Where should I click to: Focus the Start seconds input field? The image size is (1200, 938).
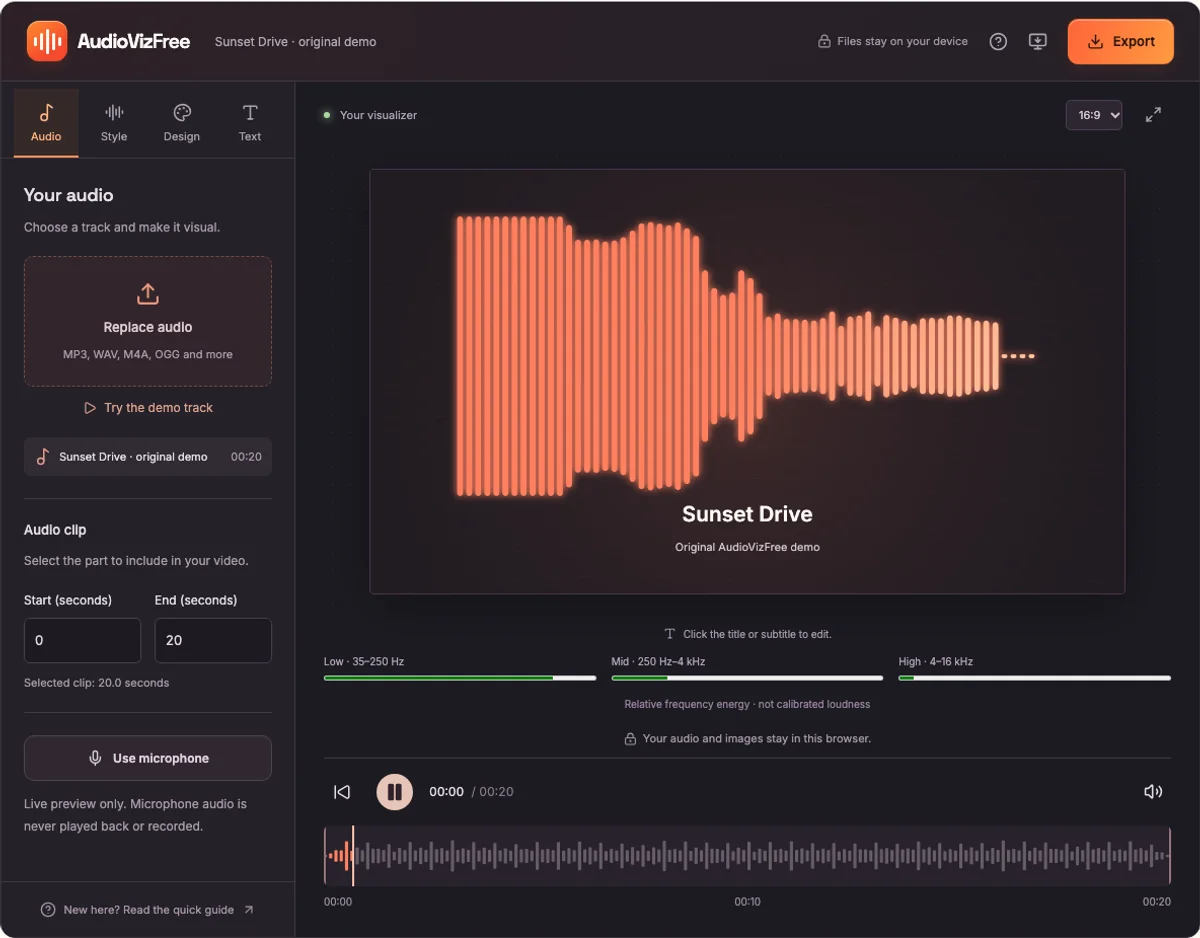[82, 640]
